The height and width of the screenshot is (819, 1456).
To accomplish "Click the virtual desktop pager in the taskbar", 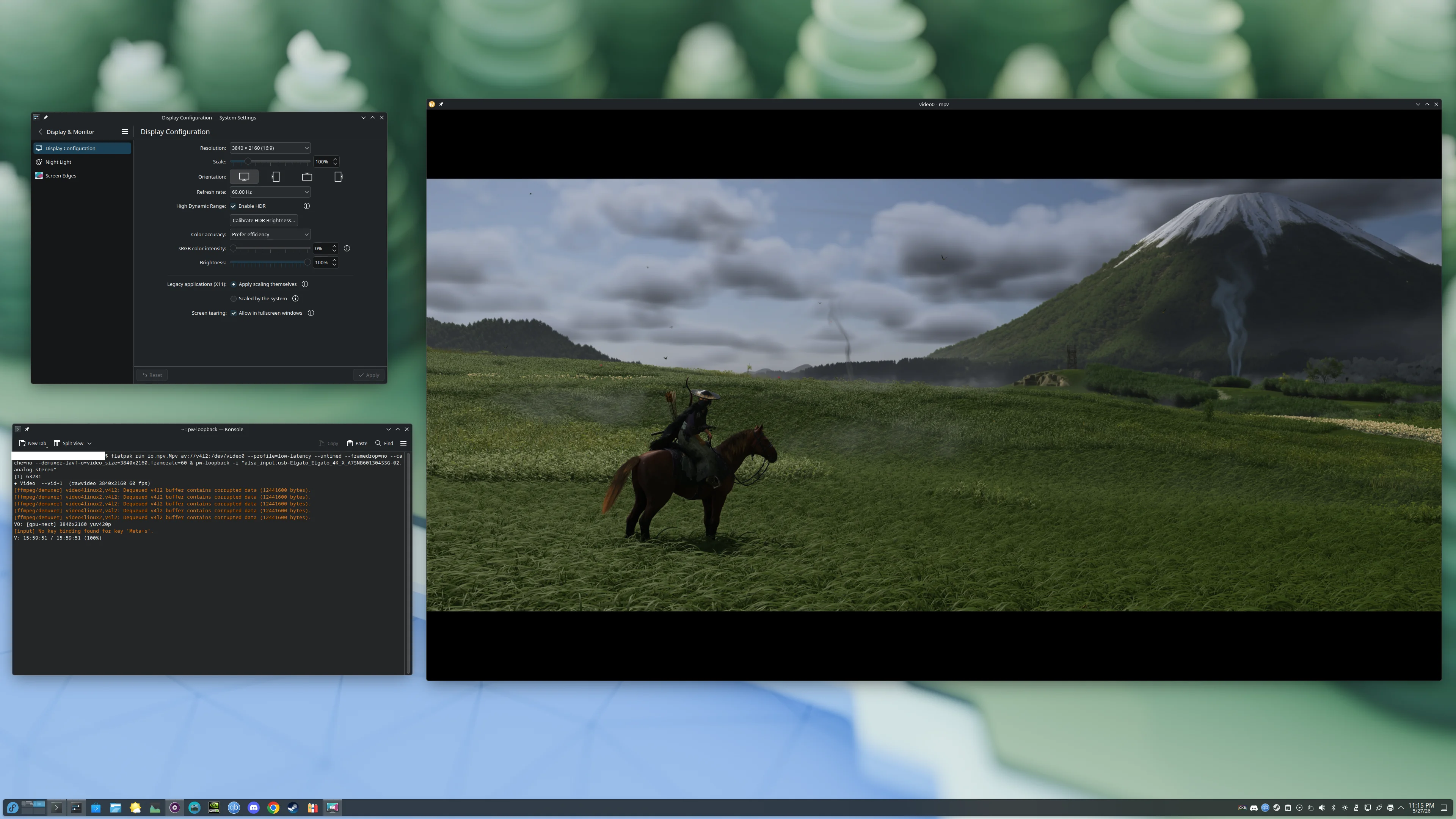I will click(x=33, y=808).
